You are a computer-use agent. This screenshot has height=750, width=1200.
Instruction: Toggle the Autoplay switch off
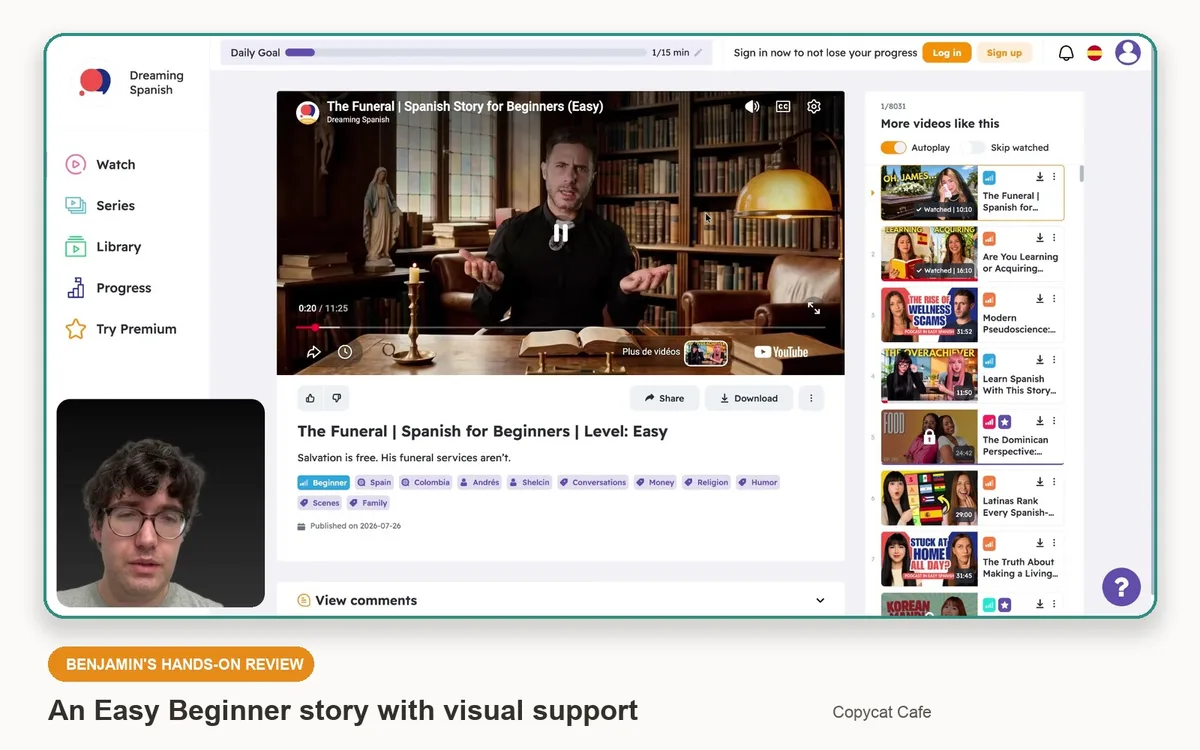(893, 147)
